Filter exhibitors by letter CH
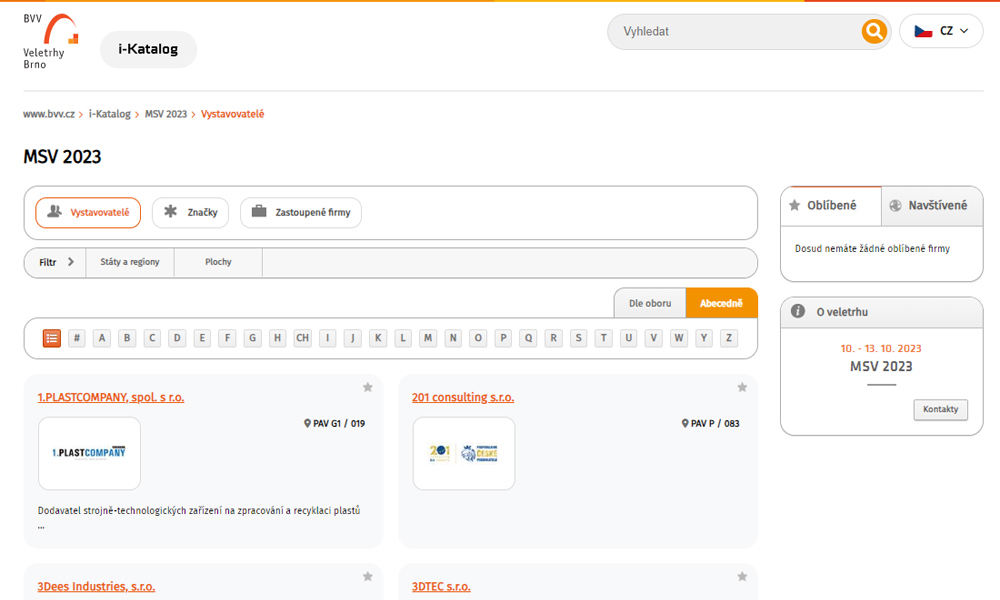 coord(302,338)
